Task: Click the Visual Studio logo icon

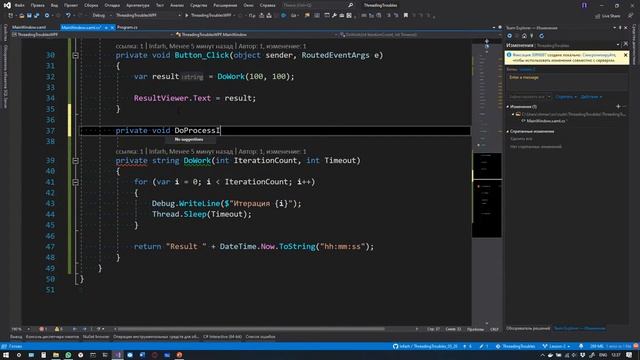Action: [7, 5]
